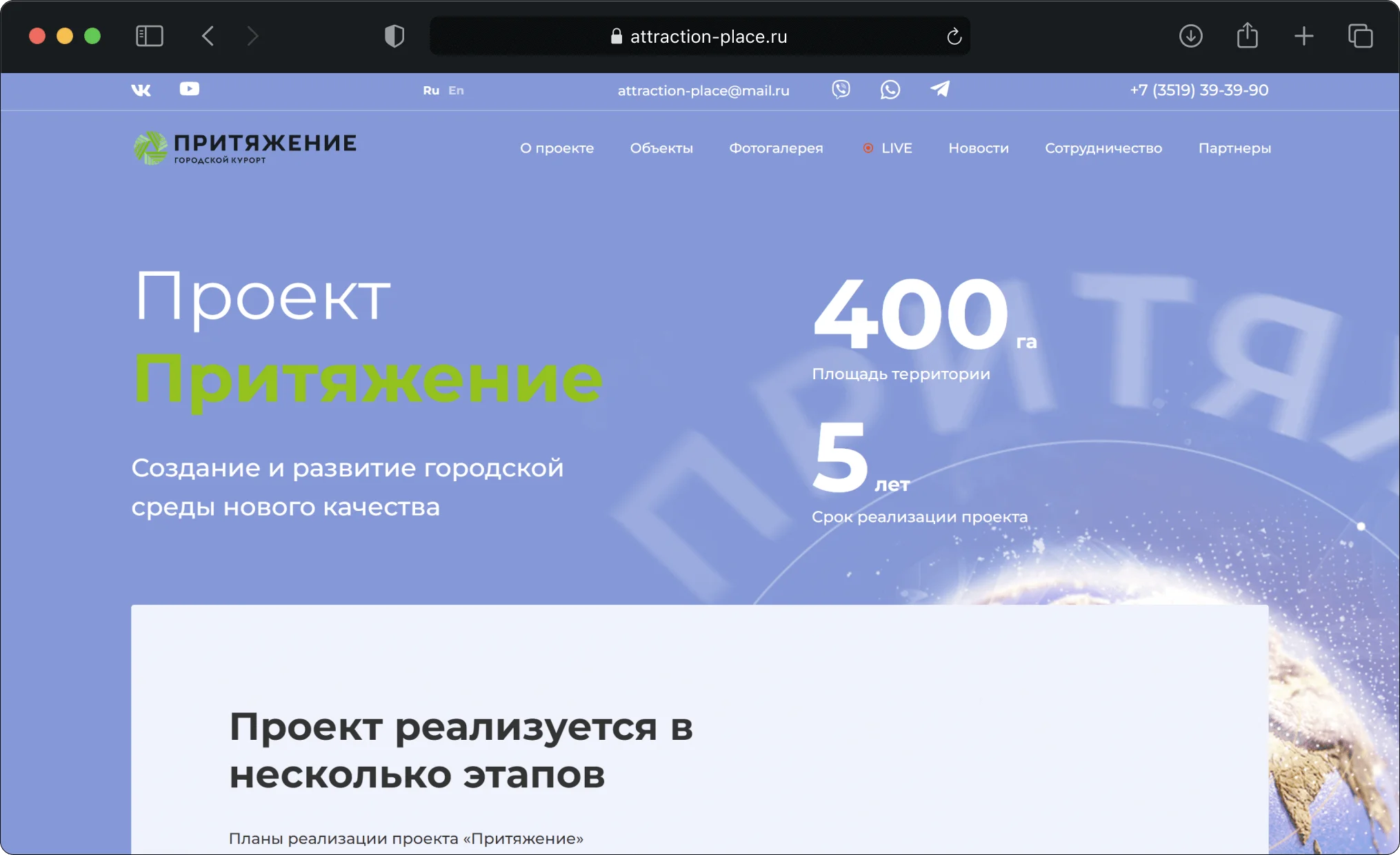Show tab overview
Screen dimensions: 1400x855
[1361, 36]
